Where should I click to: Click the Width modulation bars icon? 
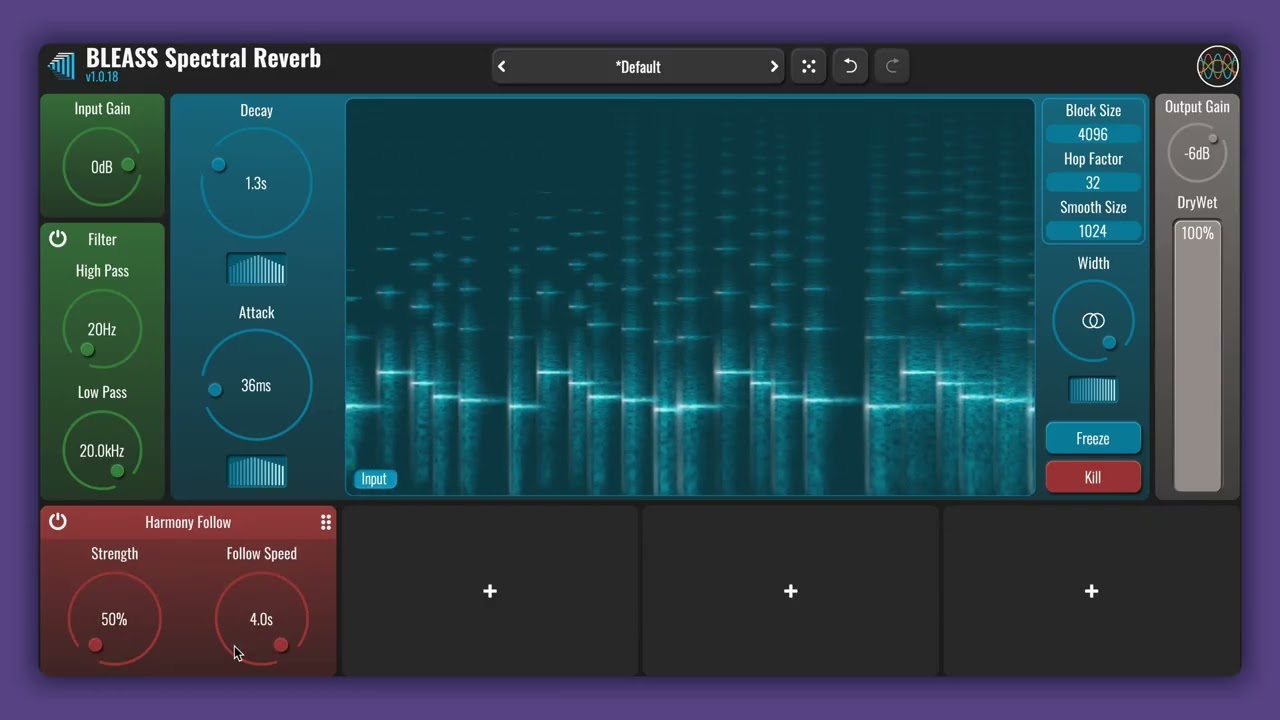1093,390
